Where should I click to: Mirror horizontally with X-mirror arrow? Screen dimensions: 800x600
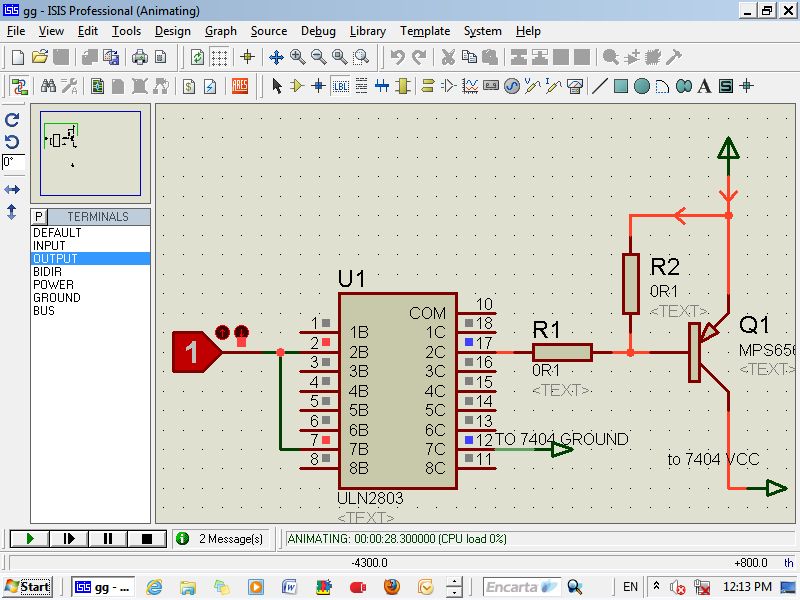(12, 190)
